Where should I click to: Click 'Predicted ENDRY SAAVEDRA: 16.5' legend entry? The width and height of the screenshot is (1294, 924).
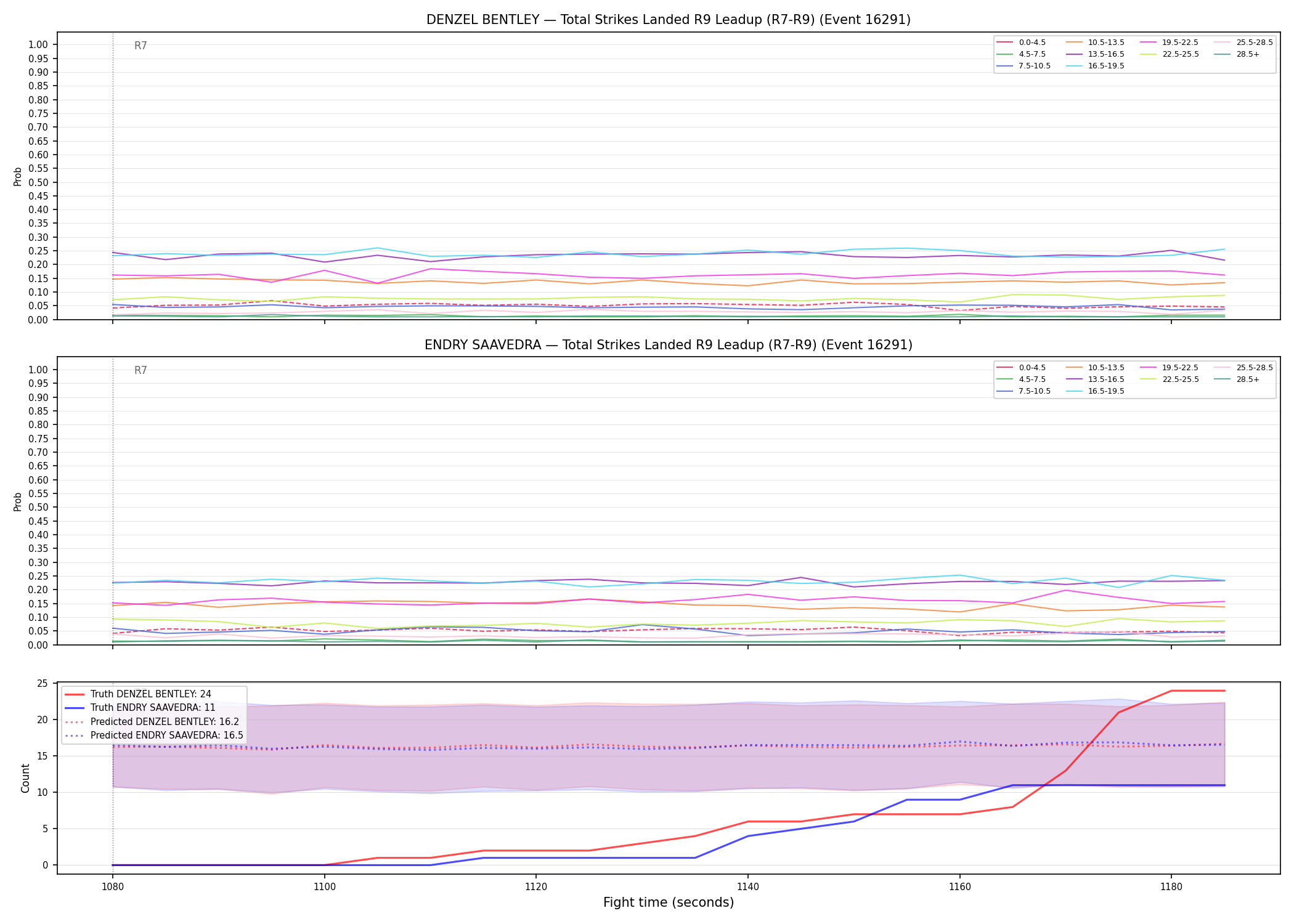coord(154,736)
